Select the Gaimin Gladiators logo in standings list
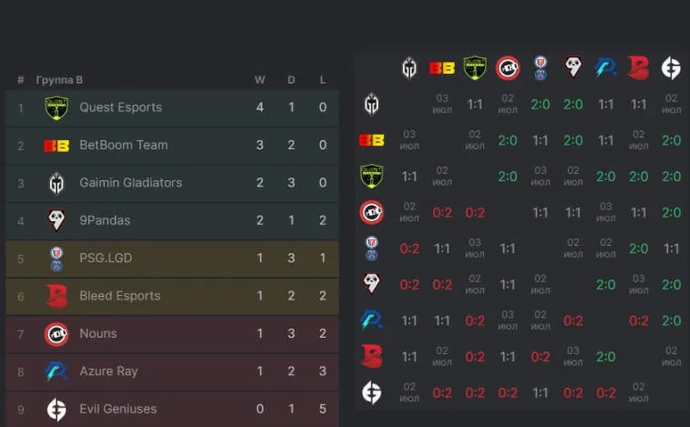Screen dimensions: 690x427 coord(56,183)
